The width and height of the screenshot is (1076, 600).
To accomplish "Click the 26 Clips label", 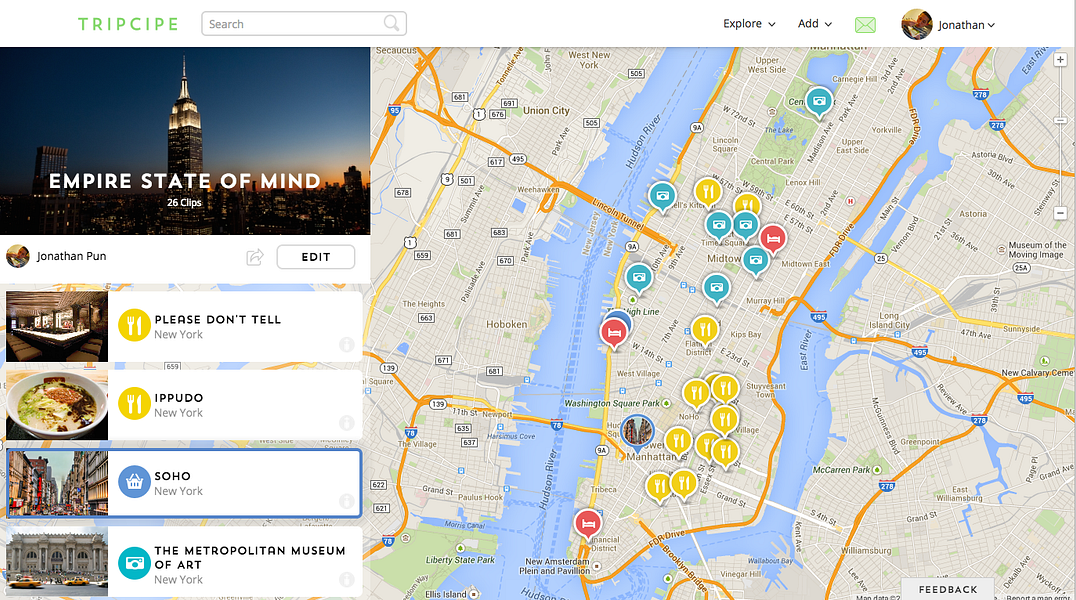I will (185, 203).
